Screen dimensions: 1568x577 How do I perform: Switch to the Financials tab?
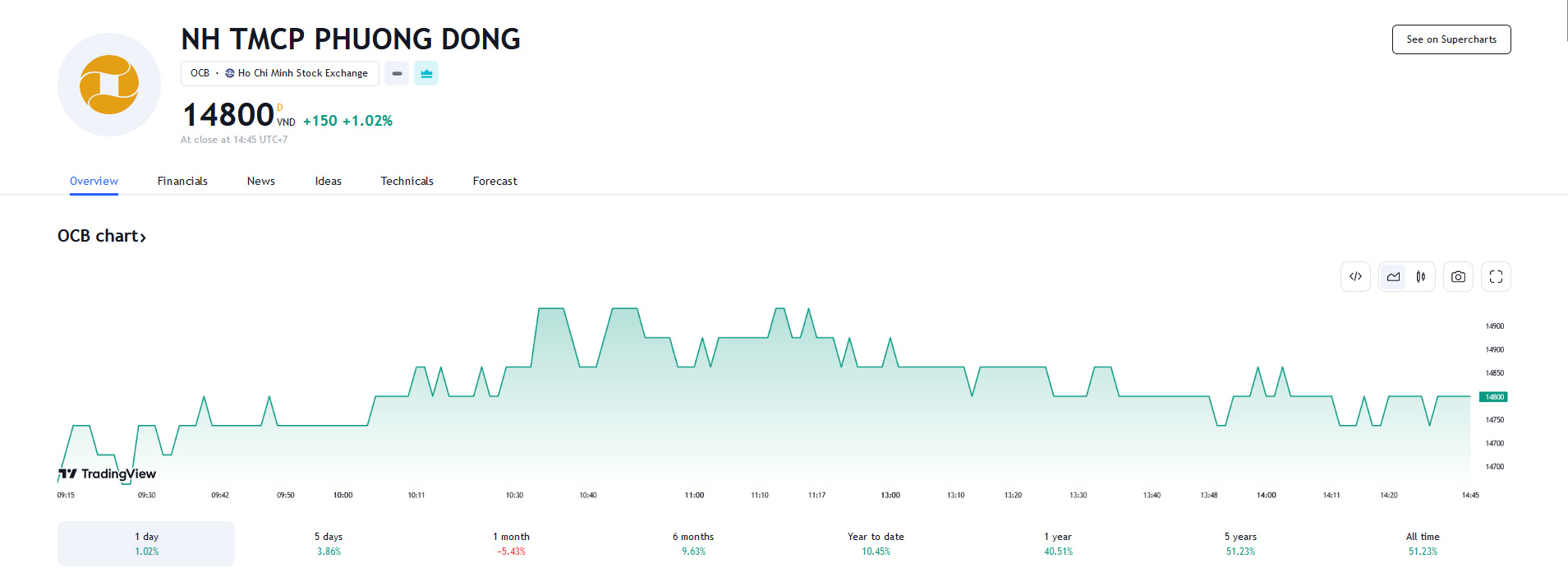pos(182,181)
